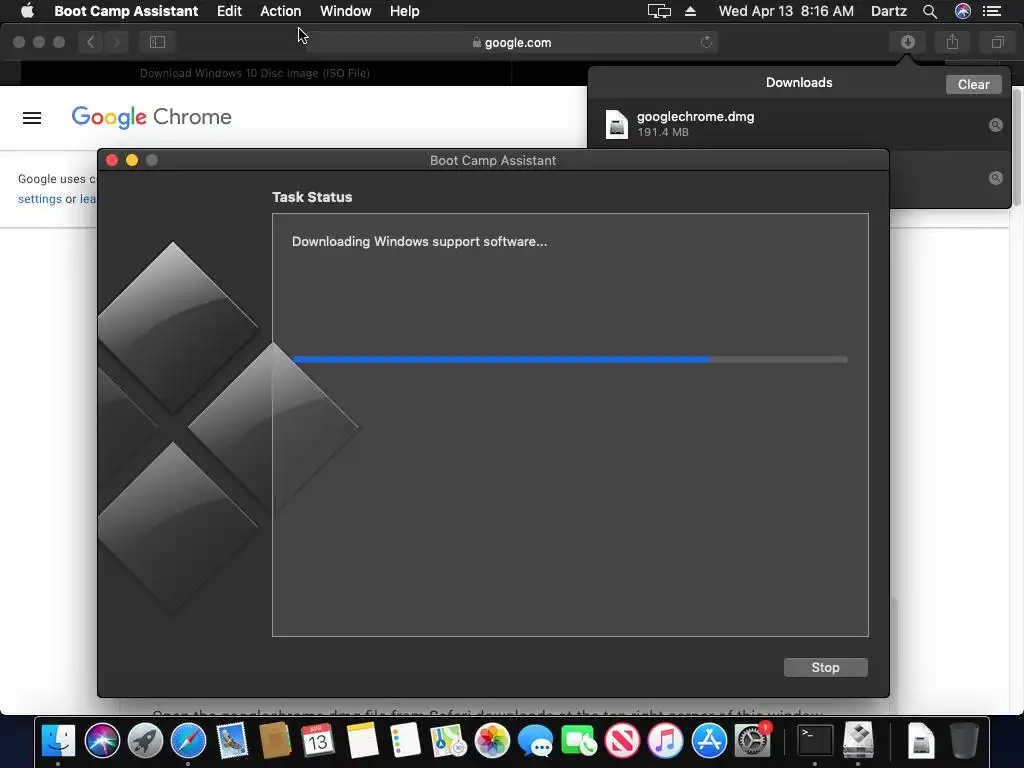Screen dimensions: 1024x768
Task: Open Launchpad from the Dock
Action: point(145,741)
